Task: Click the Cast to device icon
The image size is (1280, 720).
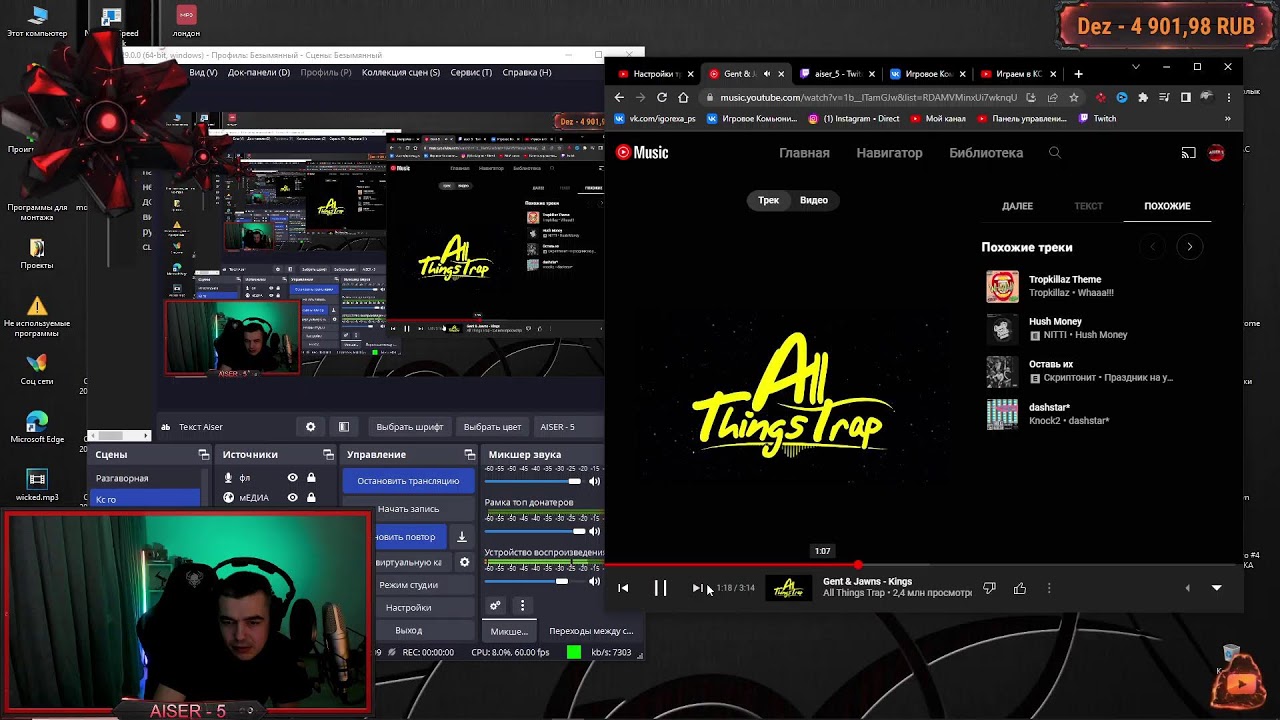Action: coord(1188,153)
